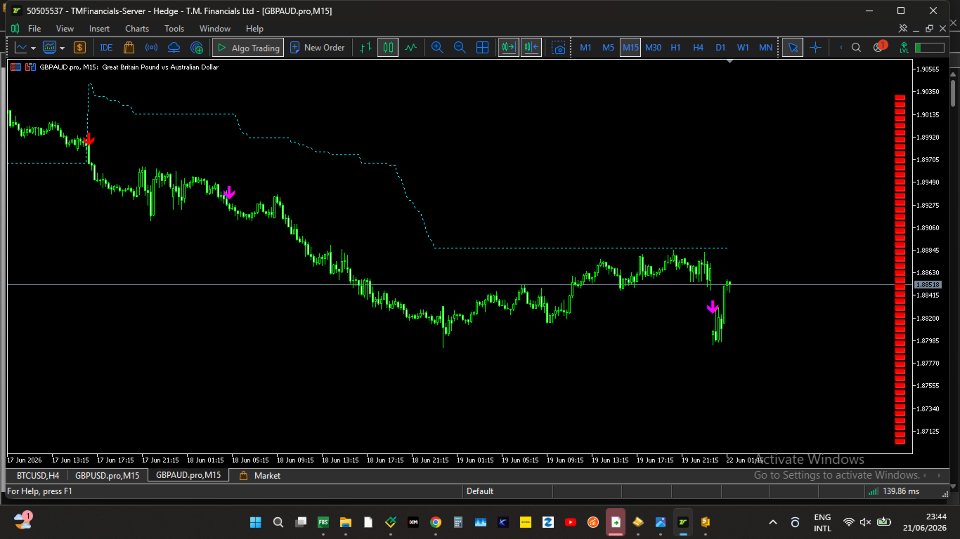This screenshot has width=960, height=539.
Task: Open the View menu
Action: click(64, 28)
